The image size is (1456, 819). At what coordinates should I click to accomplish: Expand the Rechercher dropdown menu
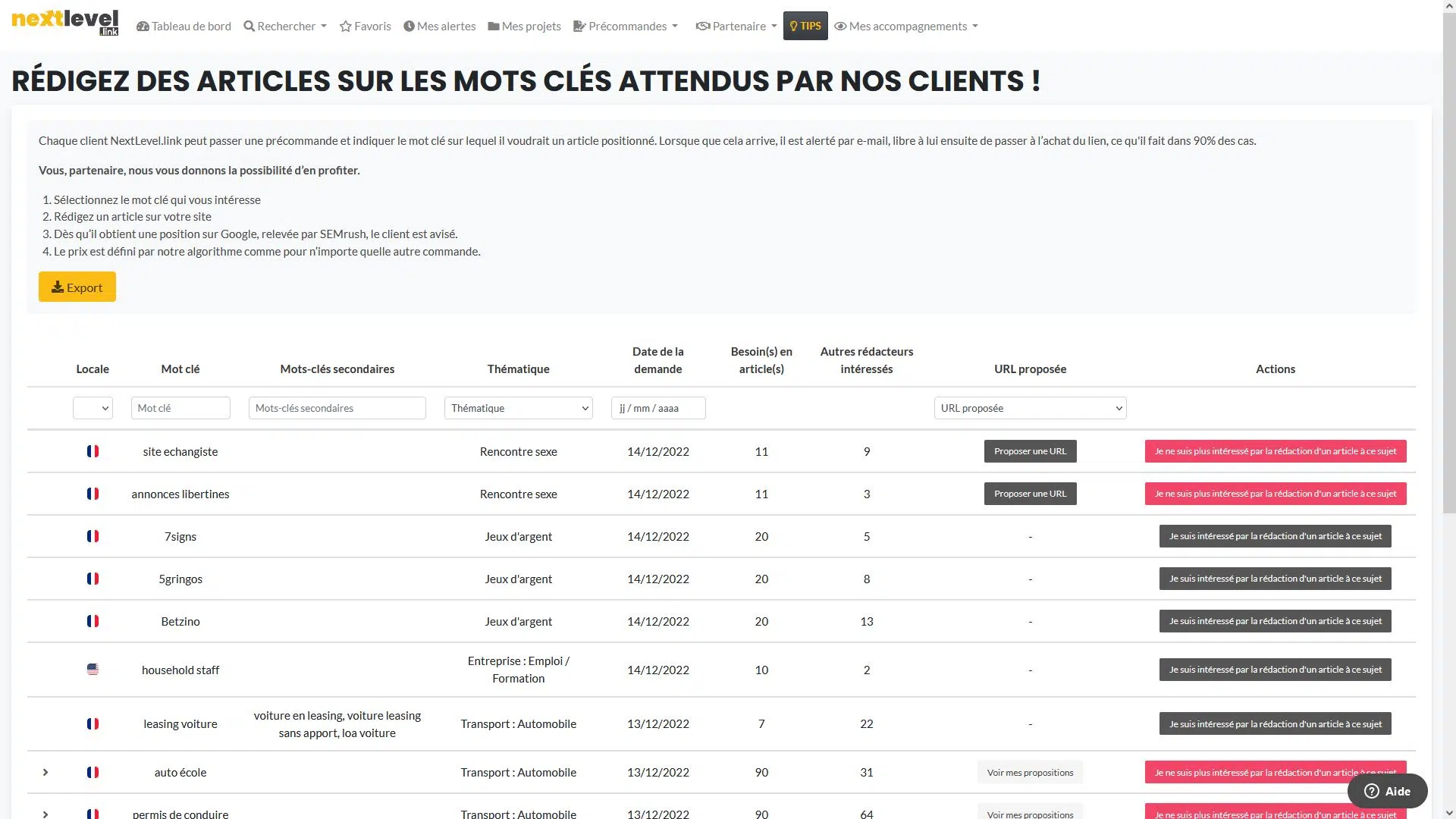pyautogui.click(x=285, y=26)
